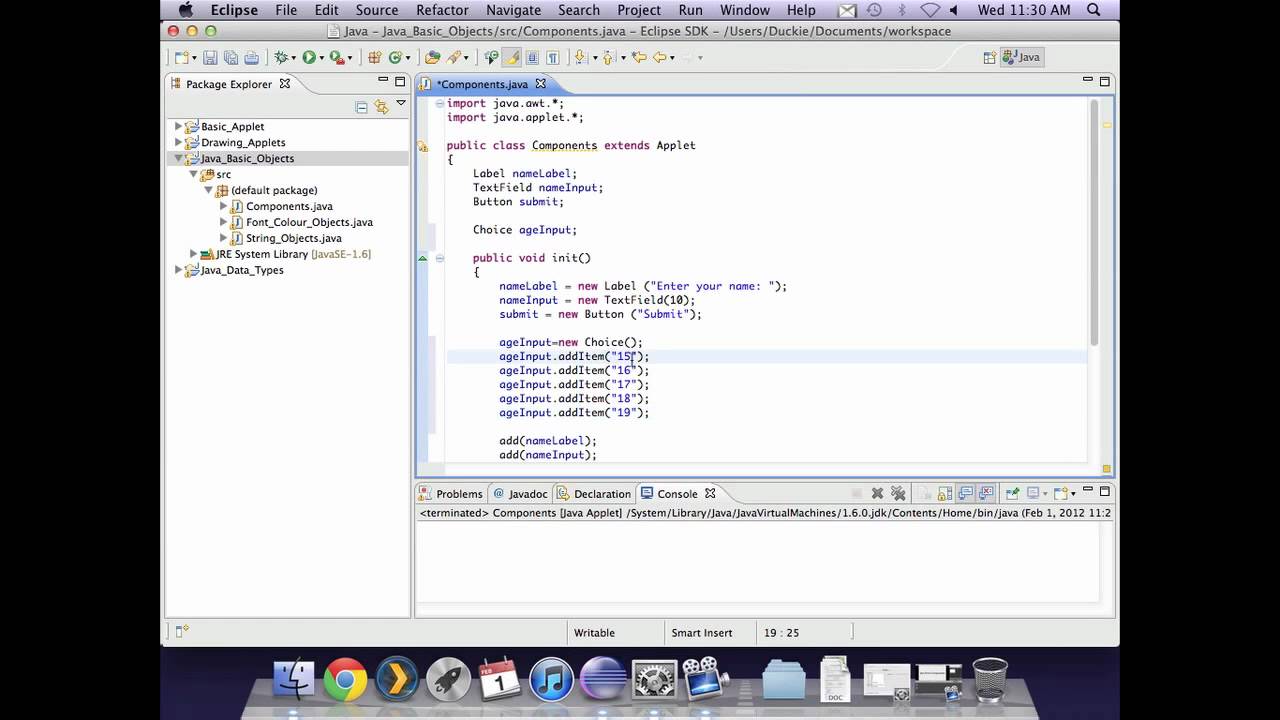Click Remove Launch X icon in Console
The height and width of the screenshot is (720, 1280).
pyautogui.click(x=877, y=493)
